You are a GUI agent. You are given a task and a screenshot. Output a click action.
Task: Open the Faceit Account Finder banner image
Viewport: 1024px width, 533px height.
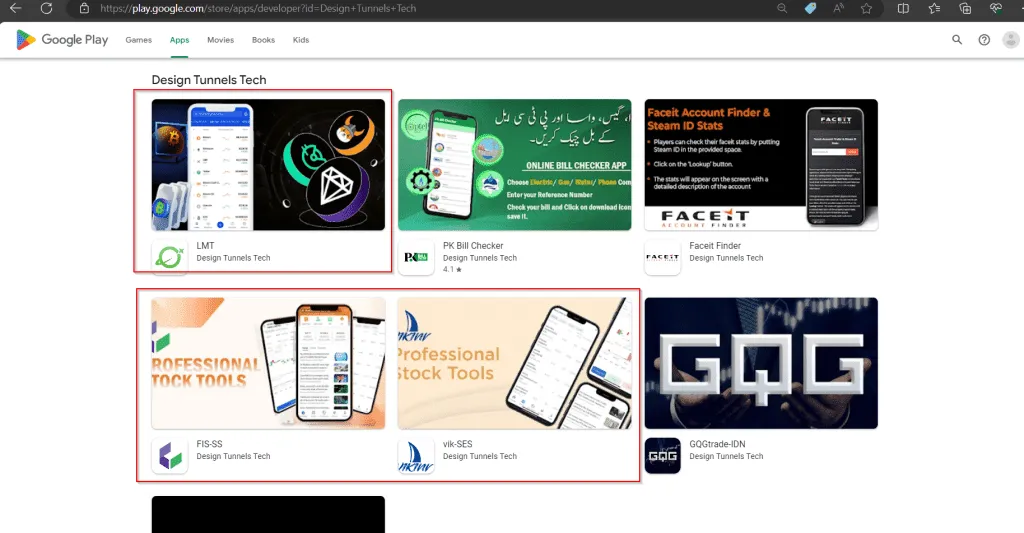(761, 165)
